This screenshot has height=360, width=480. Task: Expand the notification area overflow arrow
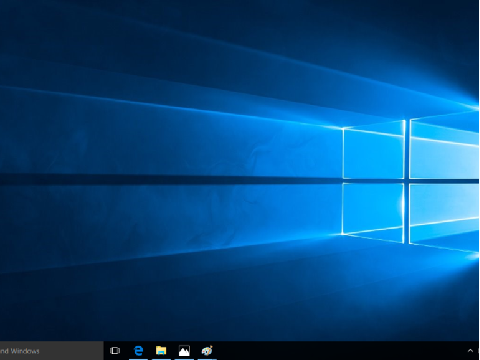(470, 350)
